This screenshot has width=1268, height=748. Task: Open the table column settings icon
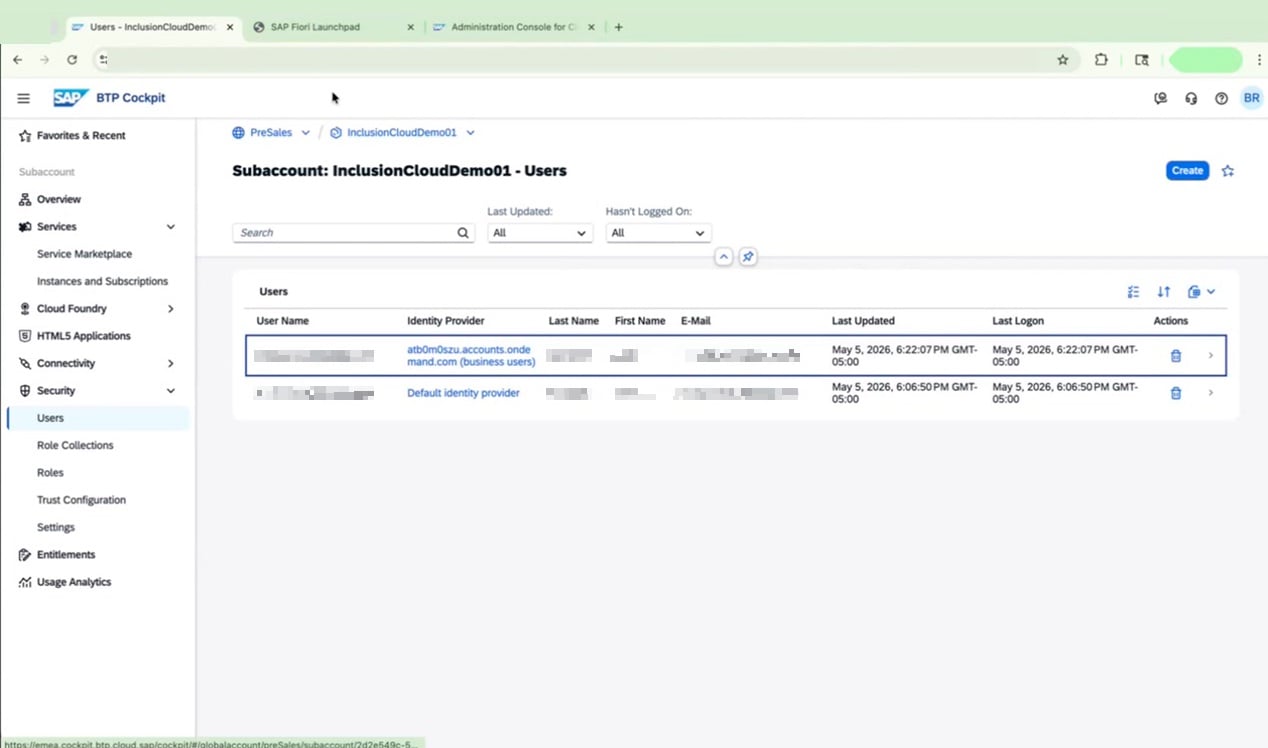coord(1133,292)
